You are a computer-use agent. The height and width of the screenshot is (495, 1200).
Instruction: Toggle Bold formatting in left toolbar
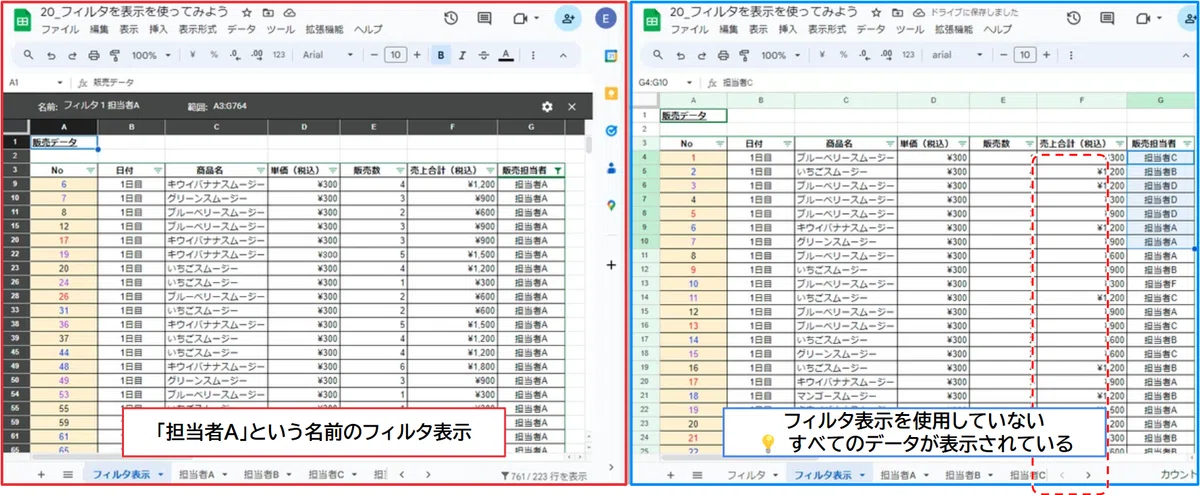tap(441, 55)
